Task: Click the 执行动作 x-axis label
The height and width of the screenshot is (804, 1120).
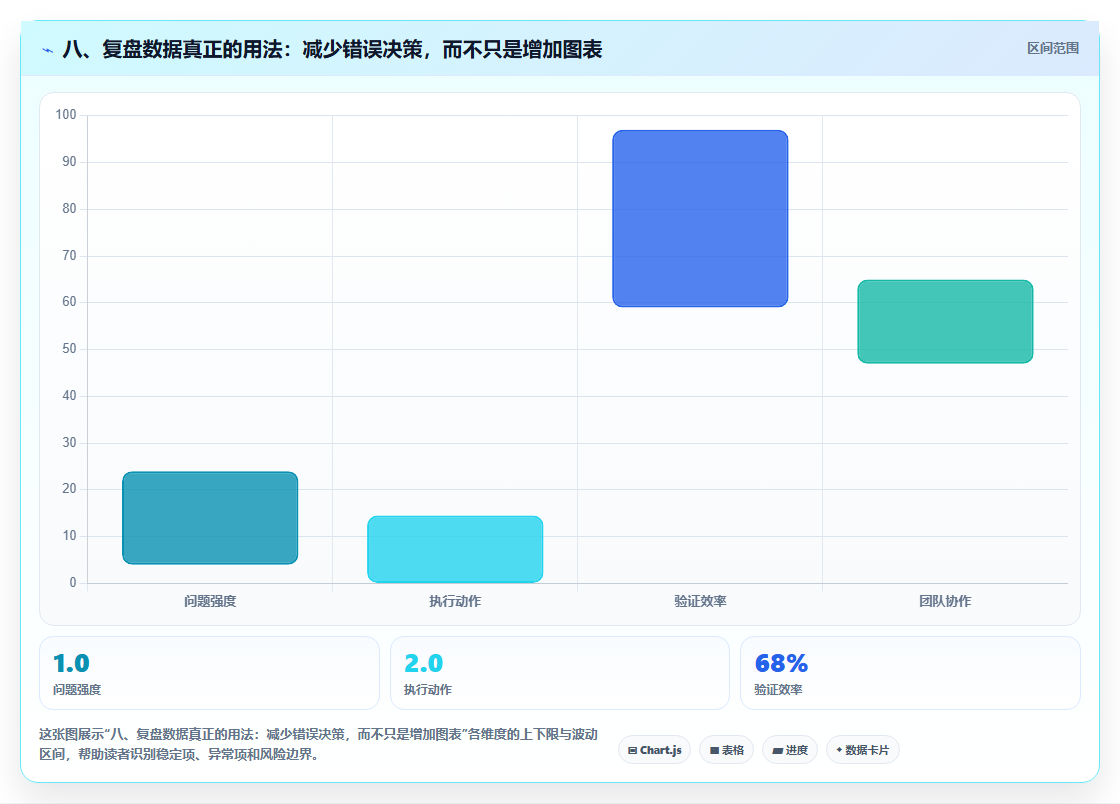Action: (455, 601)
